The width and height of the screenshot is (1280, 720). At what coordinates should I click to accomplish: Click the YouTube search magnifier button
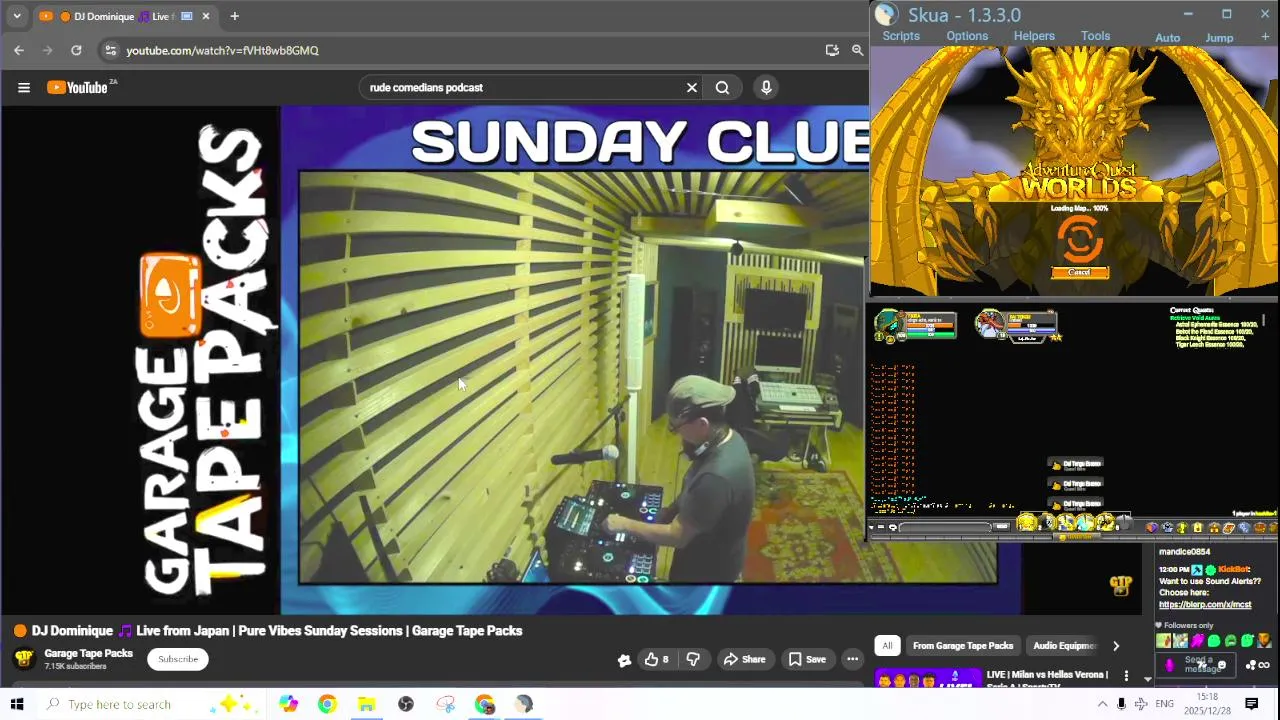[x=722, y=88]
